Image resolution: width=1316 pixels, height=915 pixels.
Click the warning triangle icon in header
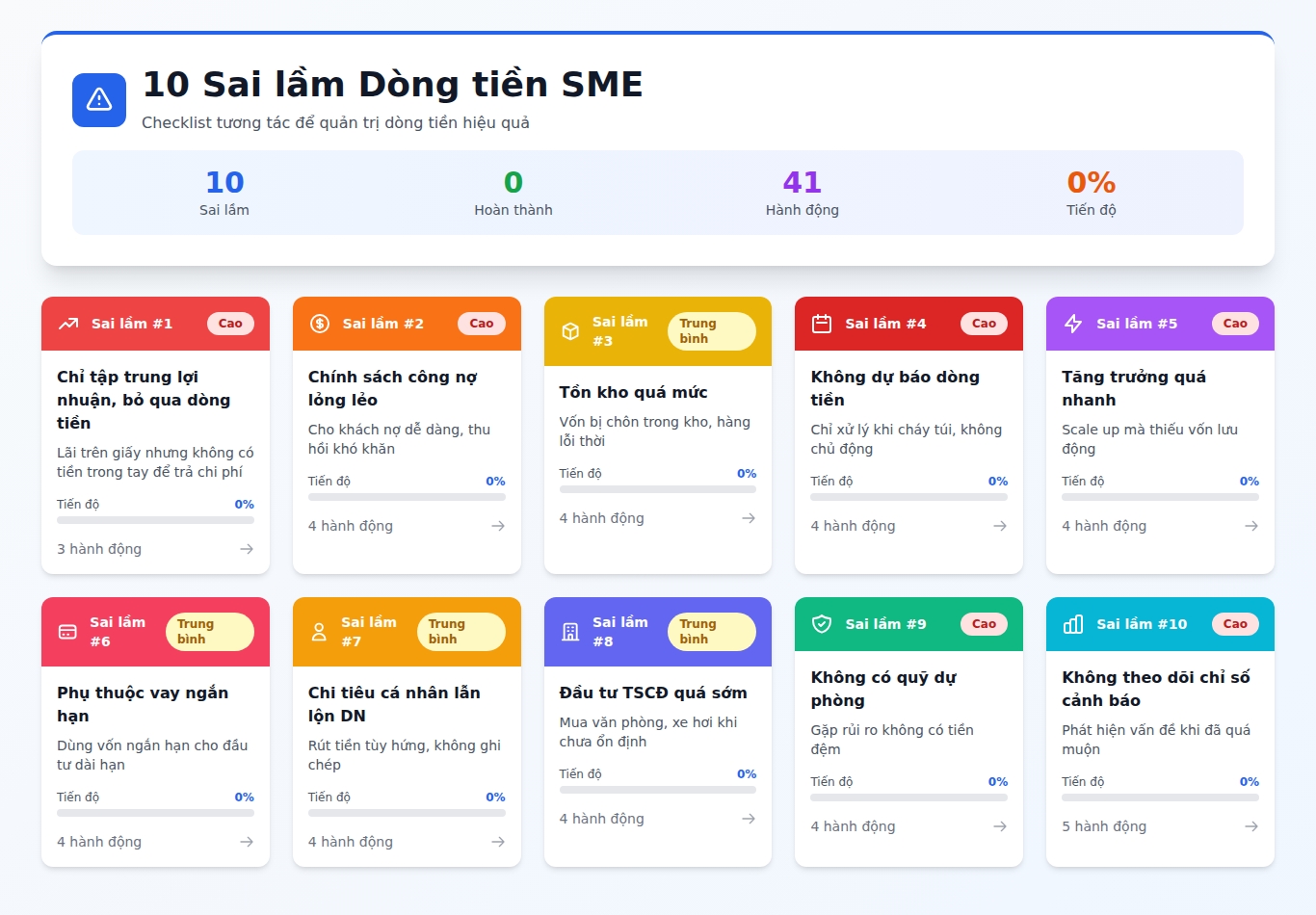(x=99, y=100)
